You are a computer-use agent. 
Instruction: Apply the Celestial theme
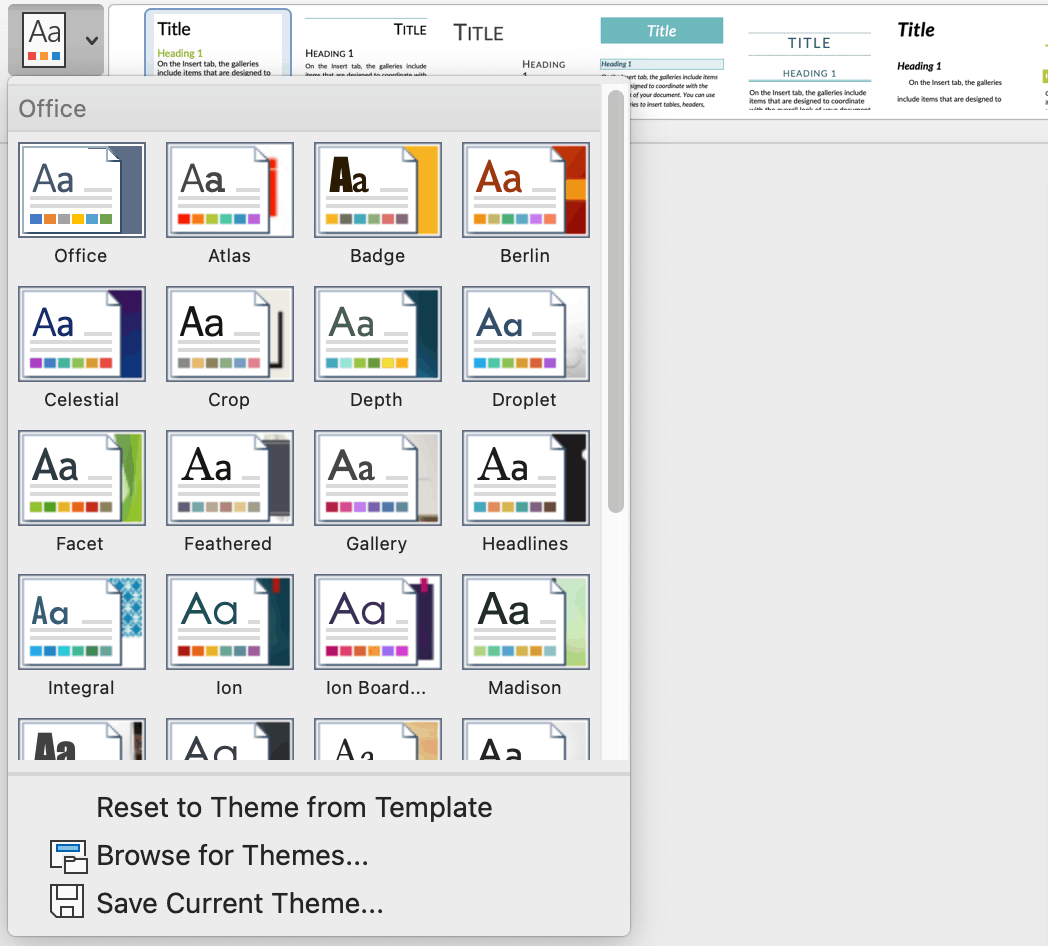(82, 334)
